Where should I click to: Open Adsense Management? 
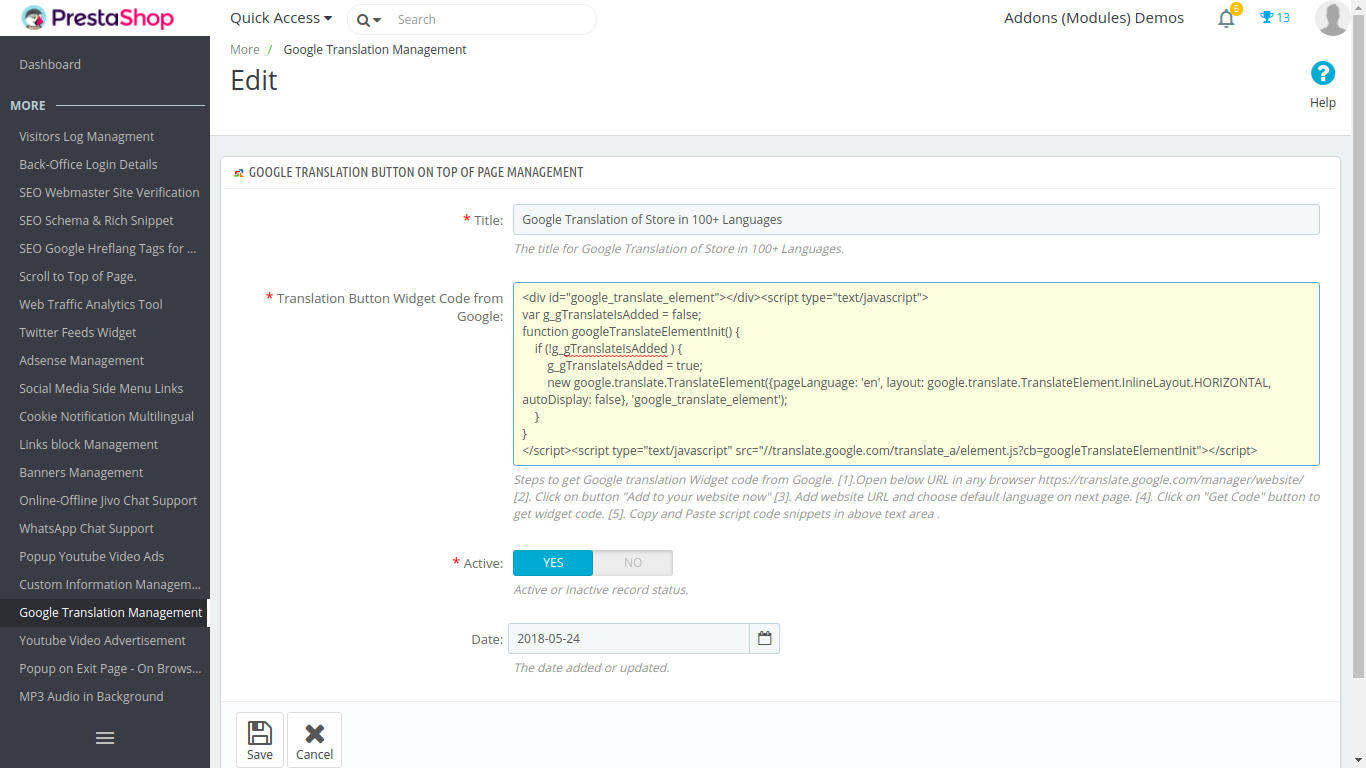tap(82, 360)
